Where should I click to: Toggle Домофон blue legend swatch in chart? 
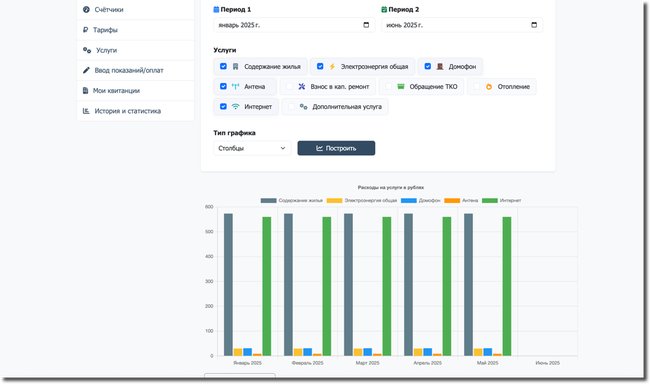pyautogui.click(x=409, y=200)
